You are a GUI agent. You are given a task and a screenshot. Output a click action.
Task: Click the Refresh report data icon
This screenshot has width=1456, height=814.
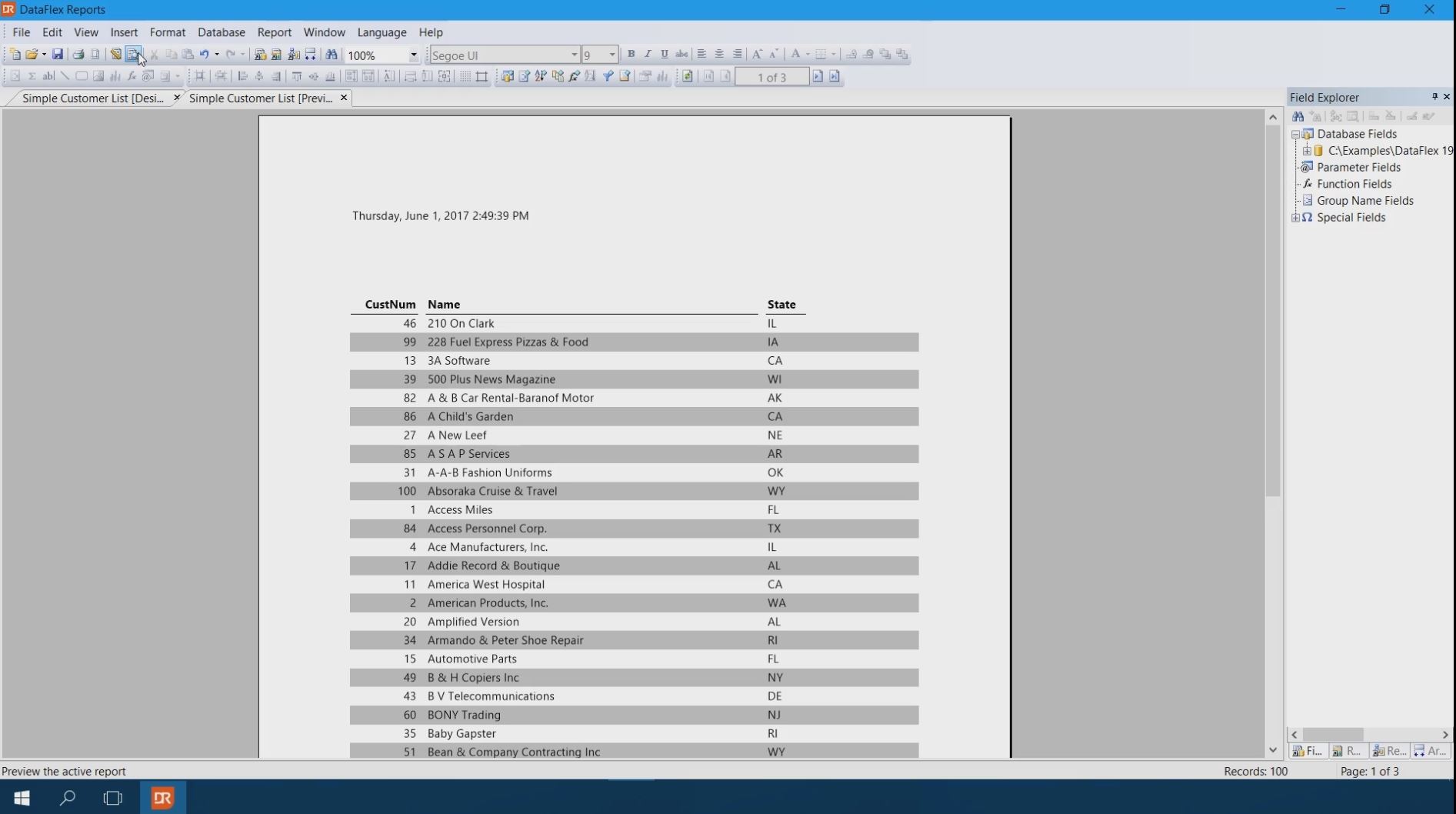(x=688, y=77)
